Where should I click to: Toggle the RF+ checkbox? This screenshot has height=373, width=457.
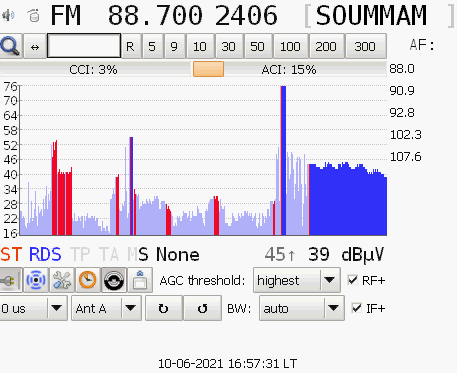coord(352,280)
